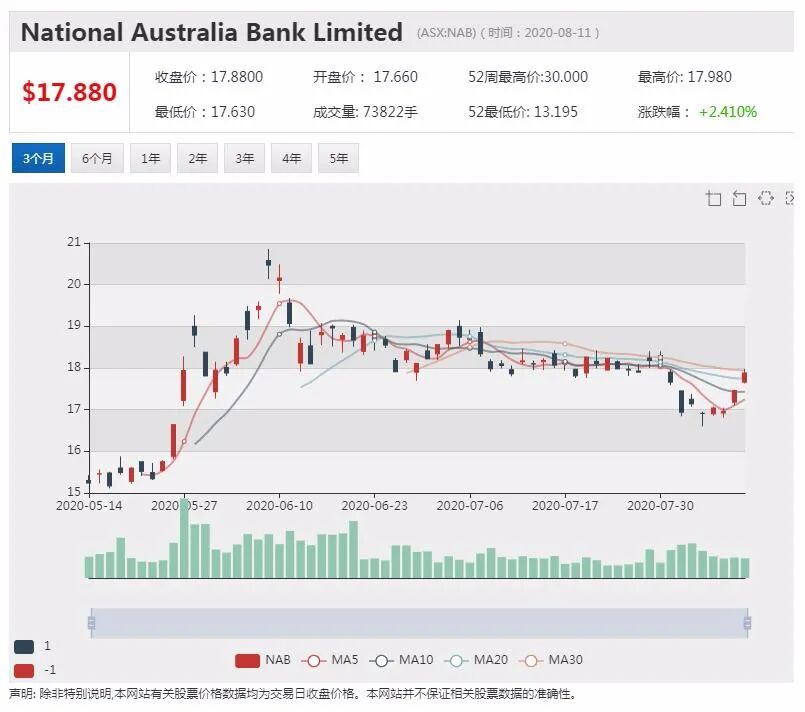This screenshot has height=712, width=805.
Task: Click the 最低价：17.630 text
Action: 205,112
